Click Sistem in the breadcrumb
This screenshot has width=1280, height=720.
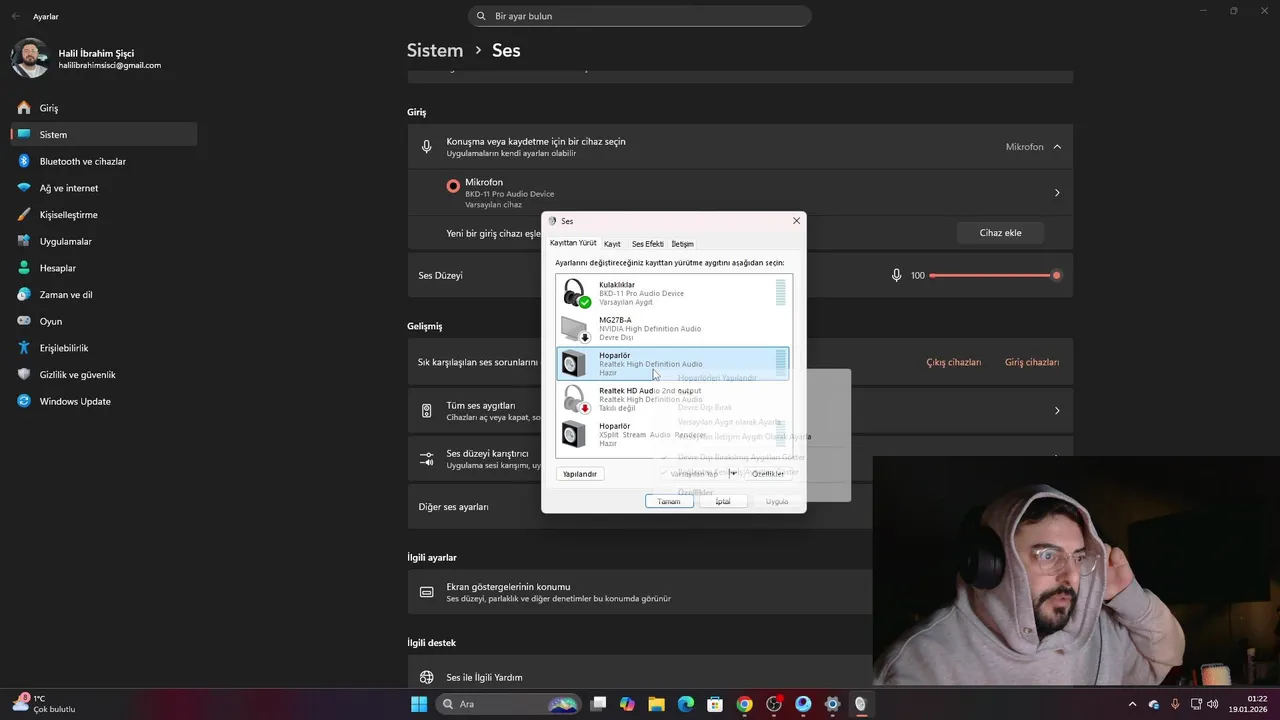pyautogui.click(x=435, y=50)
